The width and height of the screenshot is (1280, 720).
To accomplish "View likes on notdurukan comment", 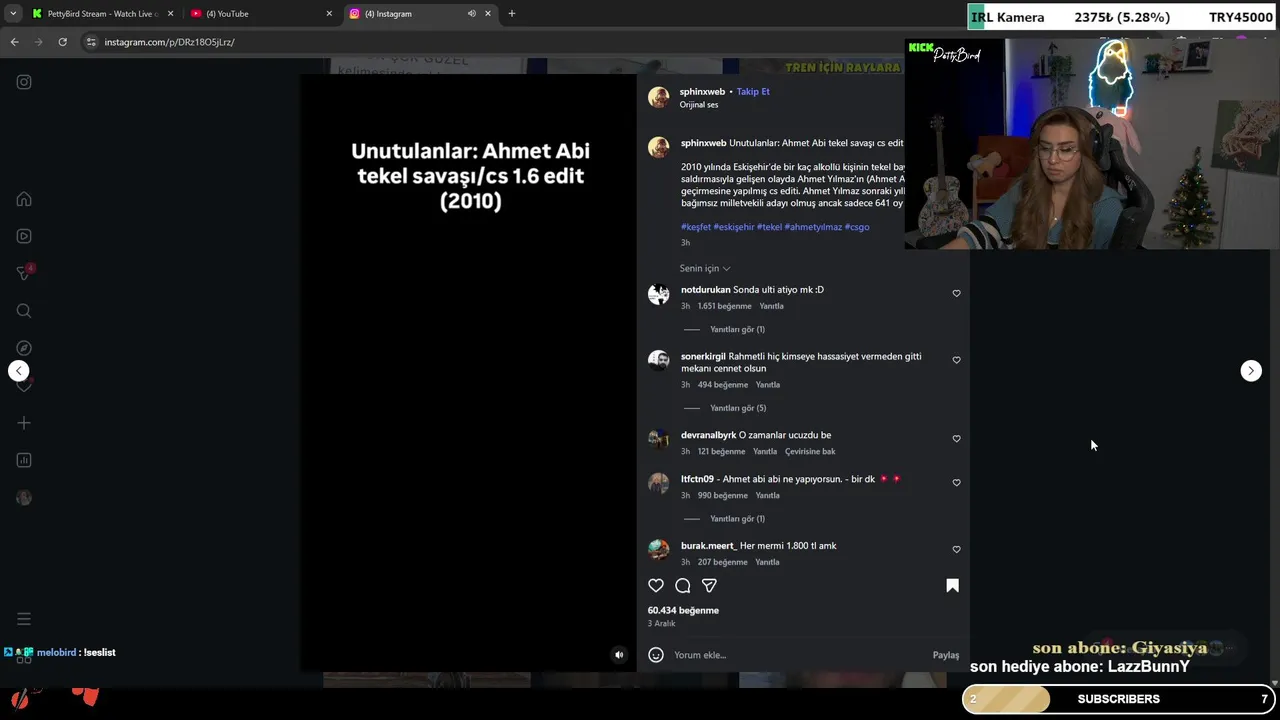I will tap(725, 306).
